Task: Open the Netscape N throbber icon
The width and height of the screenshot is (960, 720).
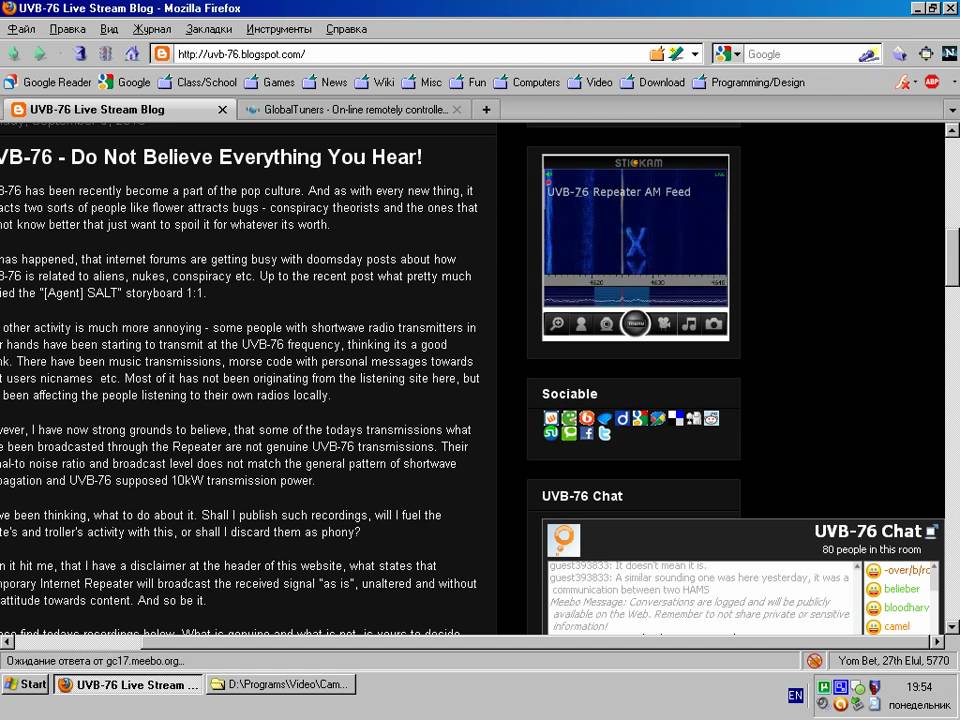Action: tap(949, 53)
